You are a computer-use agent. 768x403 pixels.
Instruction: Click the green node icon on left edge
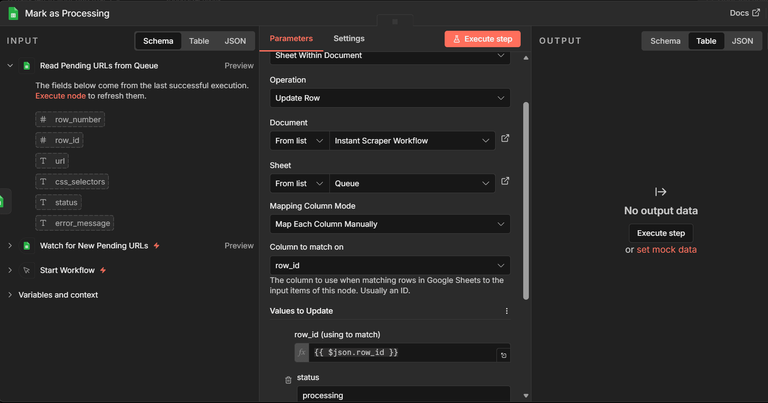pyautogui.click(x=3, y=201)
